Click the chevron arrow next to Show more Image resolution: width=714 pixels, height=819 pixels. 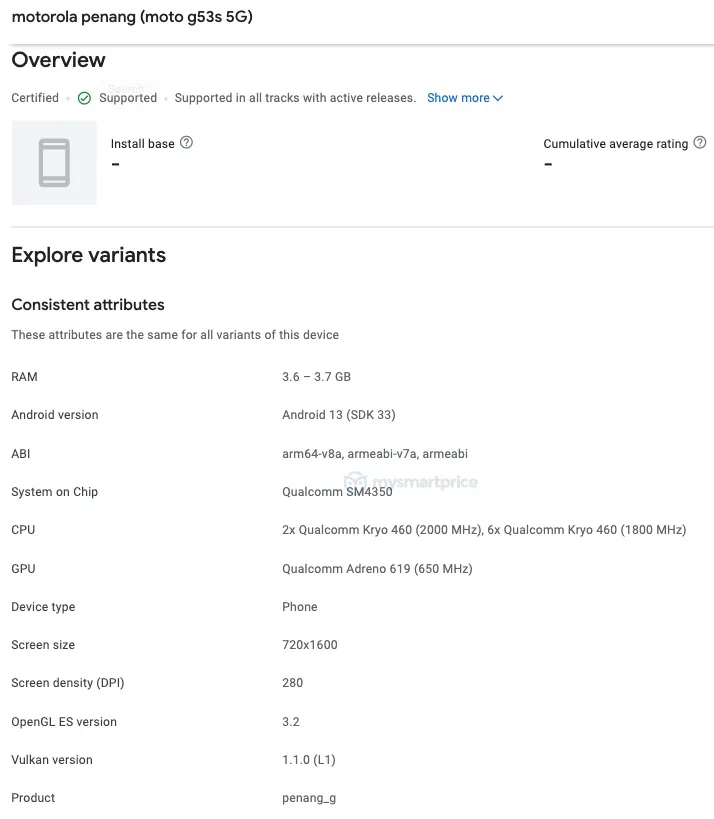(x=498, y=98)
